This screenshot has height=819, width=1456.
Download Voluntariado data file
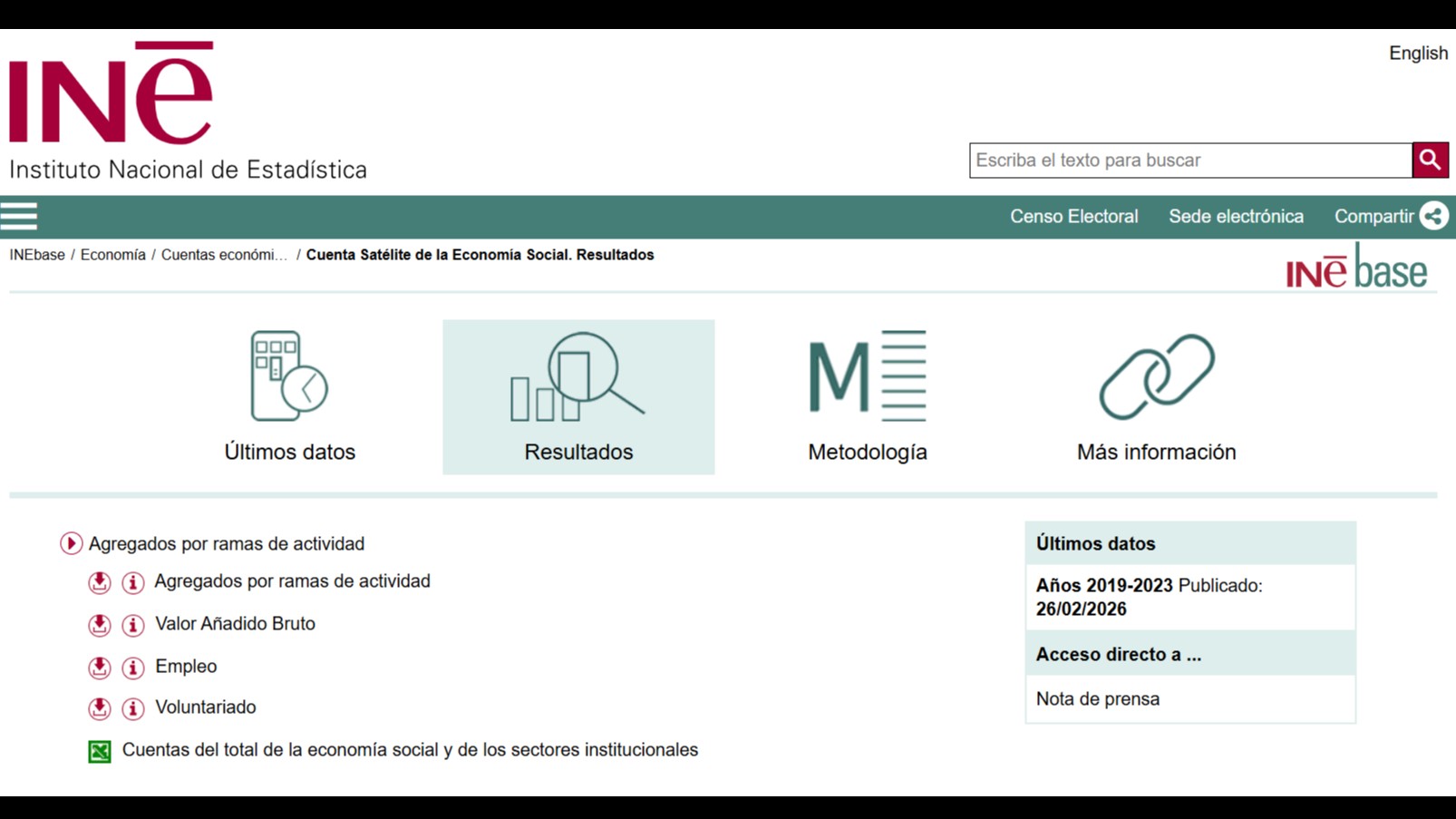[x=100, y=708]
